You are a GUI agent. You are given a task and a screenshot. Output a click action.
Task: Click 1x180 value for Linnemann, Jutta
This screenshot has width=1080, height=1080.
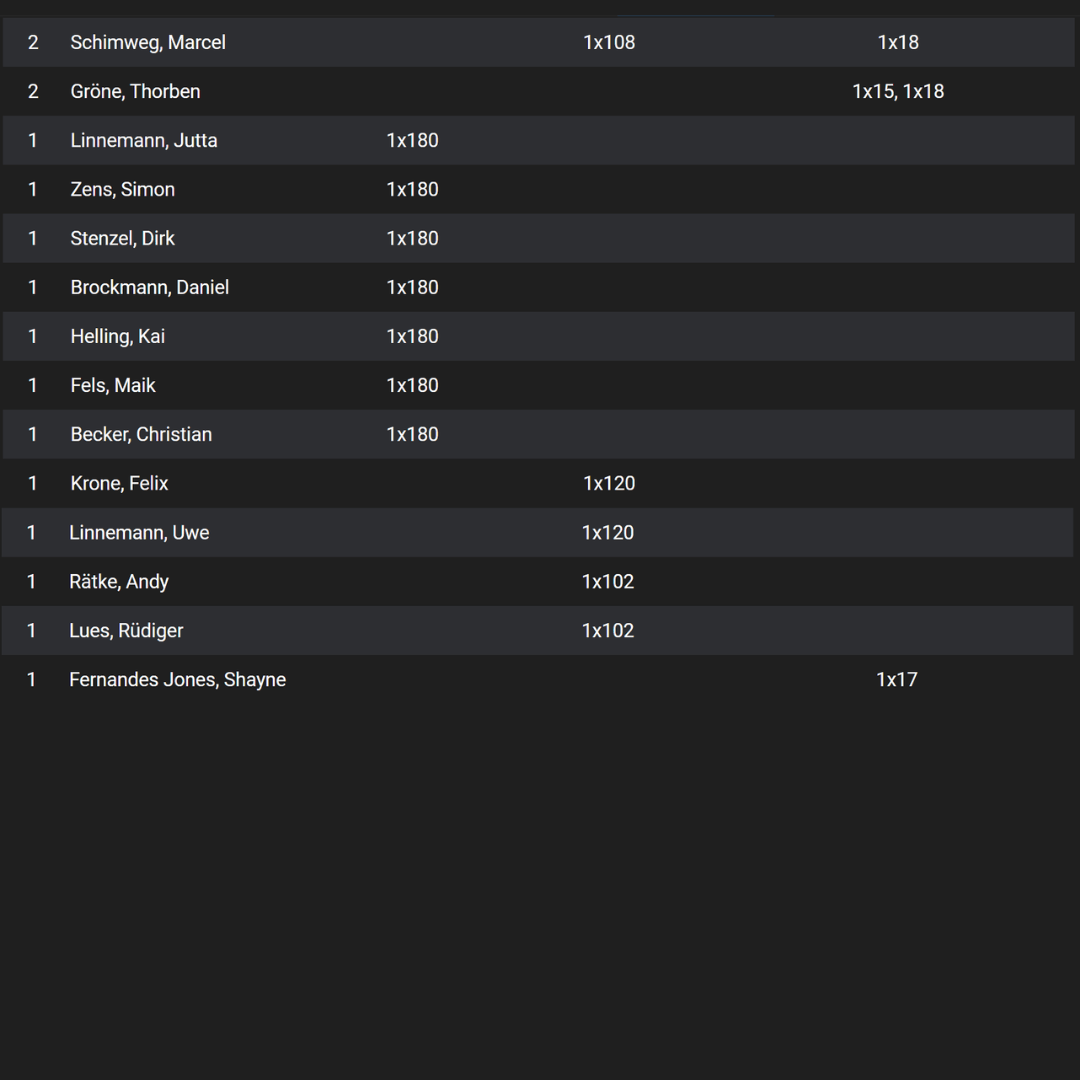tap(412, 141)
